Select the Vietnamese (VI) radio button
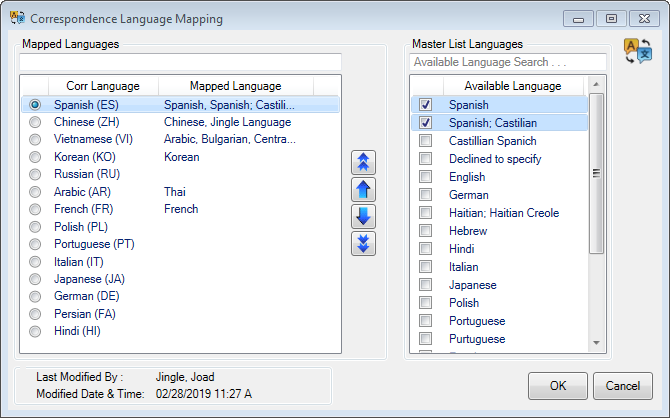The image size is (670, 418). point(35,139)
